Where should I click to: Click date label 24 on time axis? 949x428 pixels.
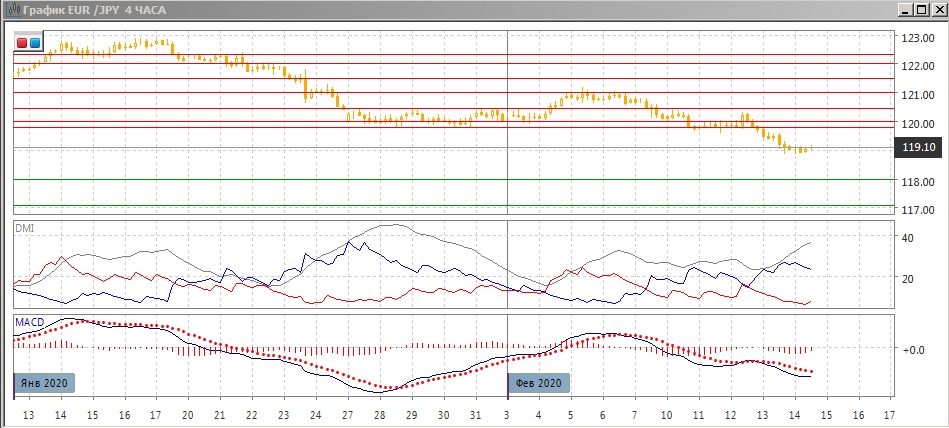click(315, 415)
